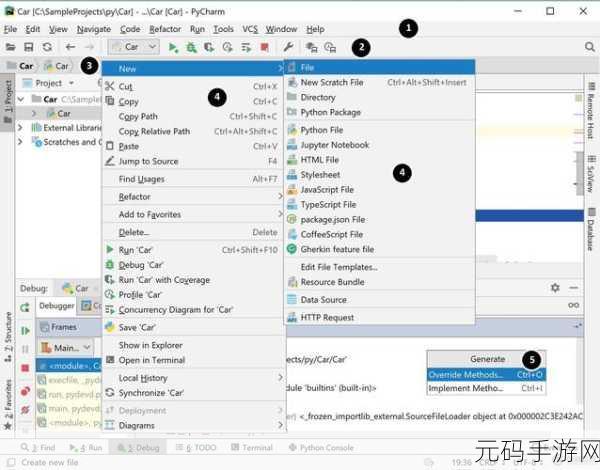Click Override Methods in Generate popup
The image size is (600, 470).
tap(486, 374)
